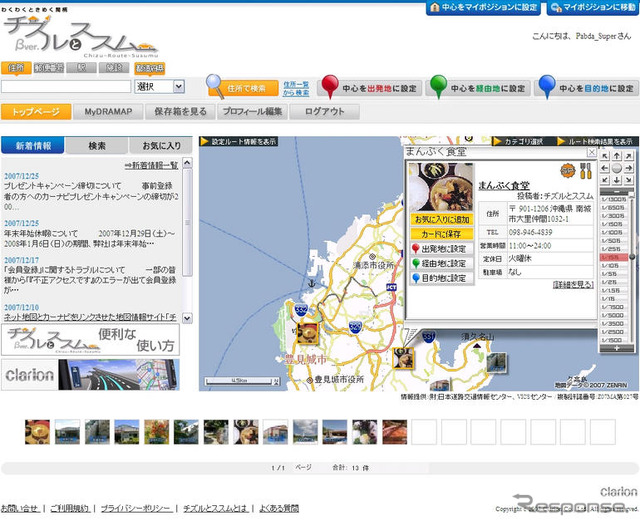Image resolution: width=640 pixels, height=526 pixels.
Task: Click the underlined まんぷく食堂 title link
Action: (504, 185)
